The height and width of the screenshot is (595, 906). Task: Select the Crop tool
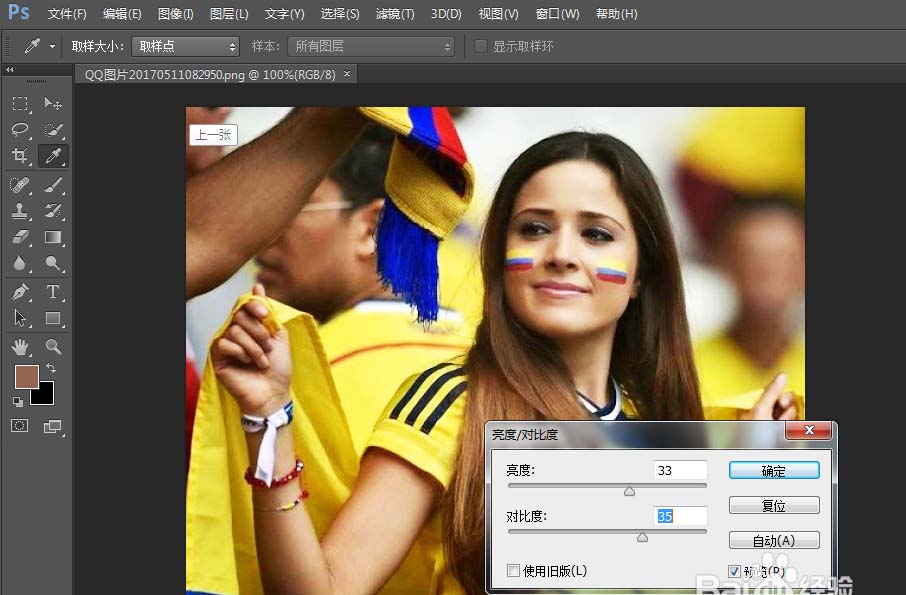[x=22, y=157]
